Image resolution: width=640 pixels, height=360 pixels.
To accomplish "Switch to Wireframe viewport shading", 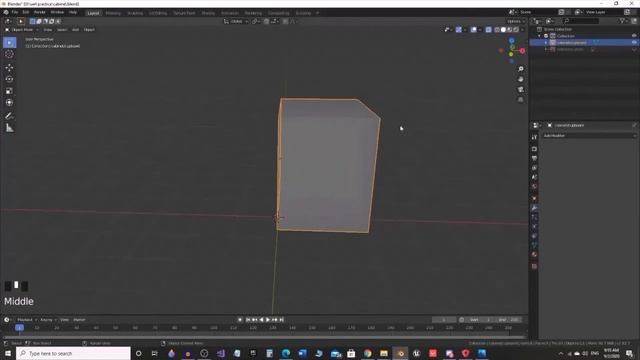I will click(x=497, y=30).
